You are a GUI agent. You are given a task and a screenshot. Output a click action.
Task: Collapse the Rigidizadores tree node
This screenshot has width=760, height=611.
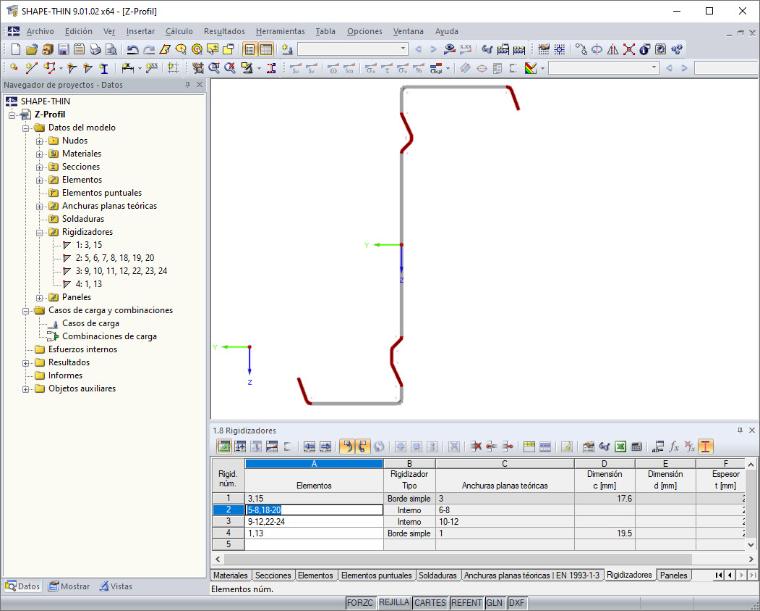pos(40,233)
